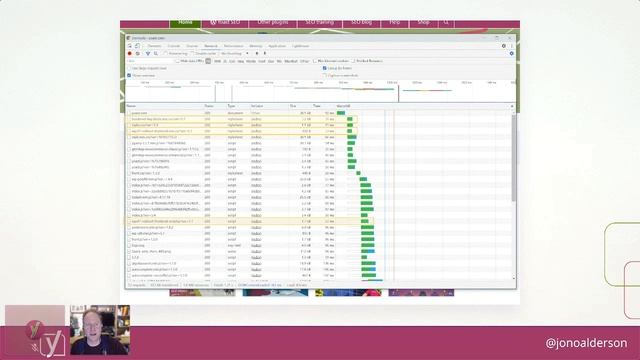Switch to the Memory tab
The image size is (640, 360).
pos(256,46)
